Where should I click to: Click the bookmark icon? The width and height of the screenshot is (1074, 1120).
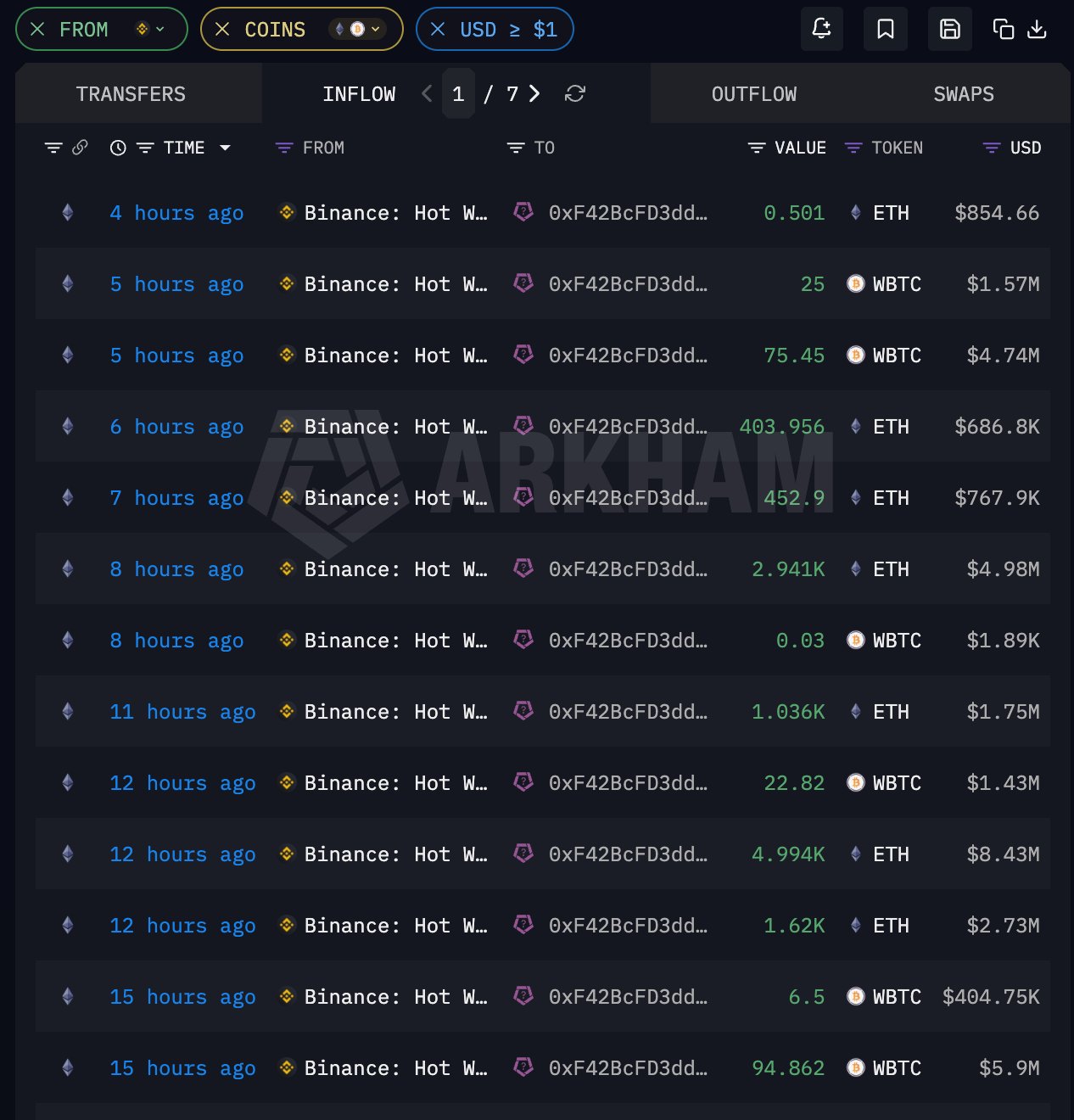point(885,29)
